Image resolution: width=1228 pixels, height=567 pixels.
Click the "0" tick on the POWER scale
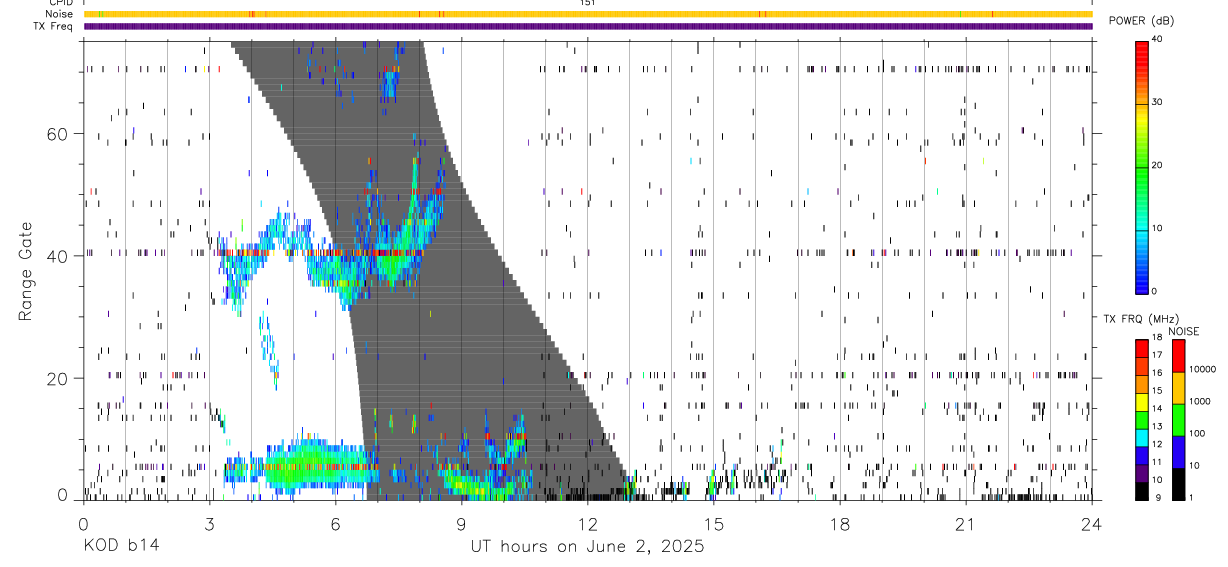click(x=1156, y=291)
